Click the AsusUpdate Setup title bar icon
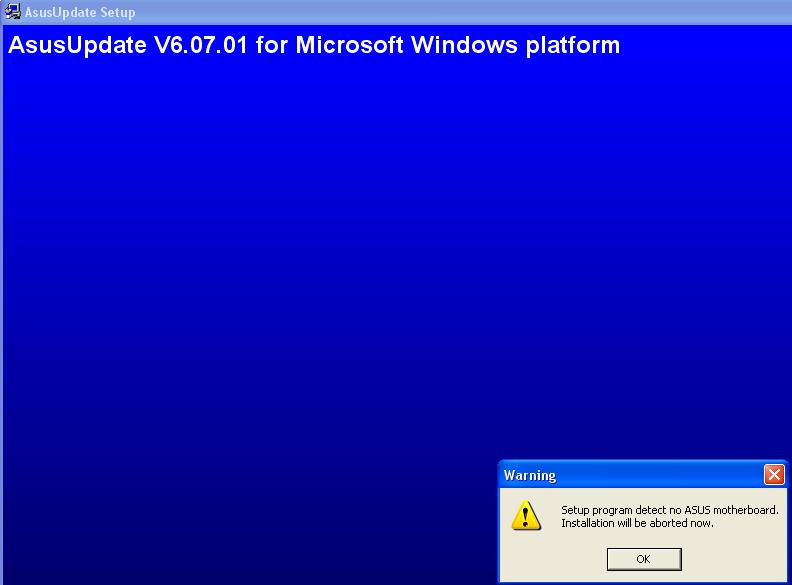Viewport: 792px width, 585px height. 12,11
